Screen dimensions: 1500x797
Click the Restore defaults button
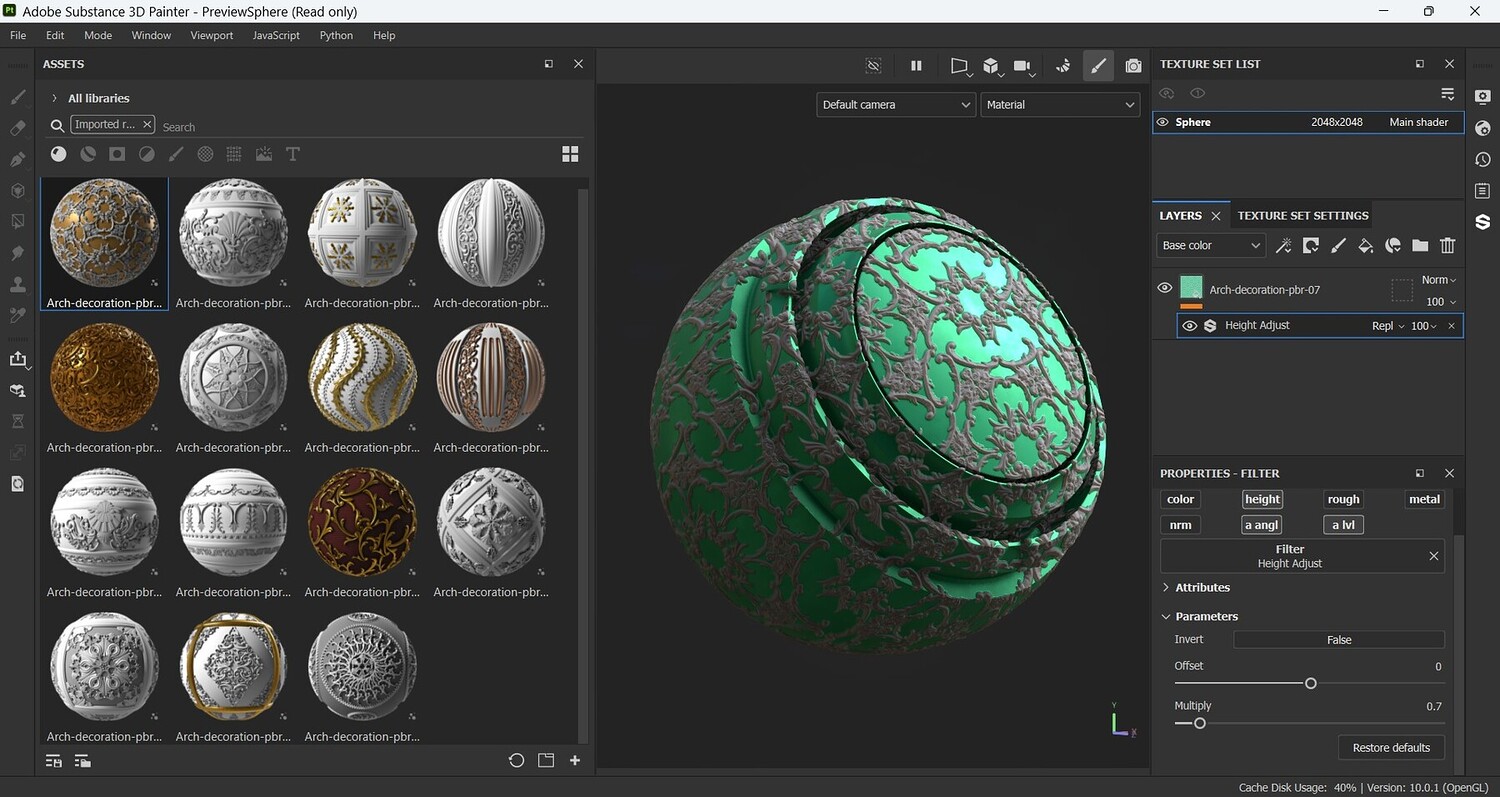[x=1391, y=747]
